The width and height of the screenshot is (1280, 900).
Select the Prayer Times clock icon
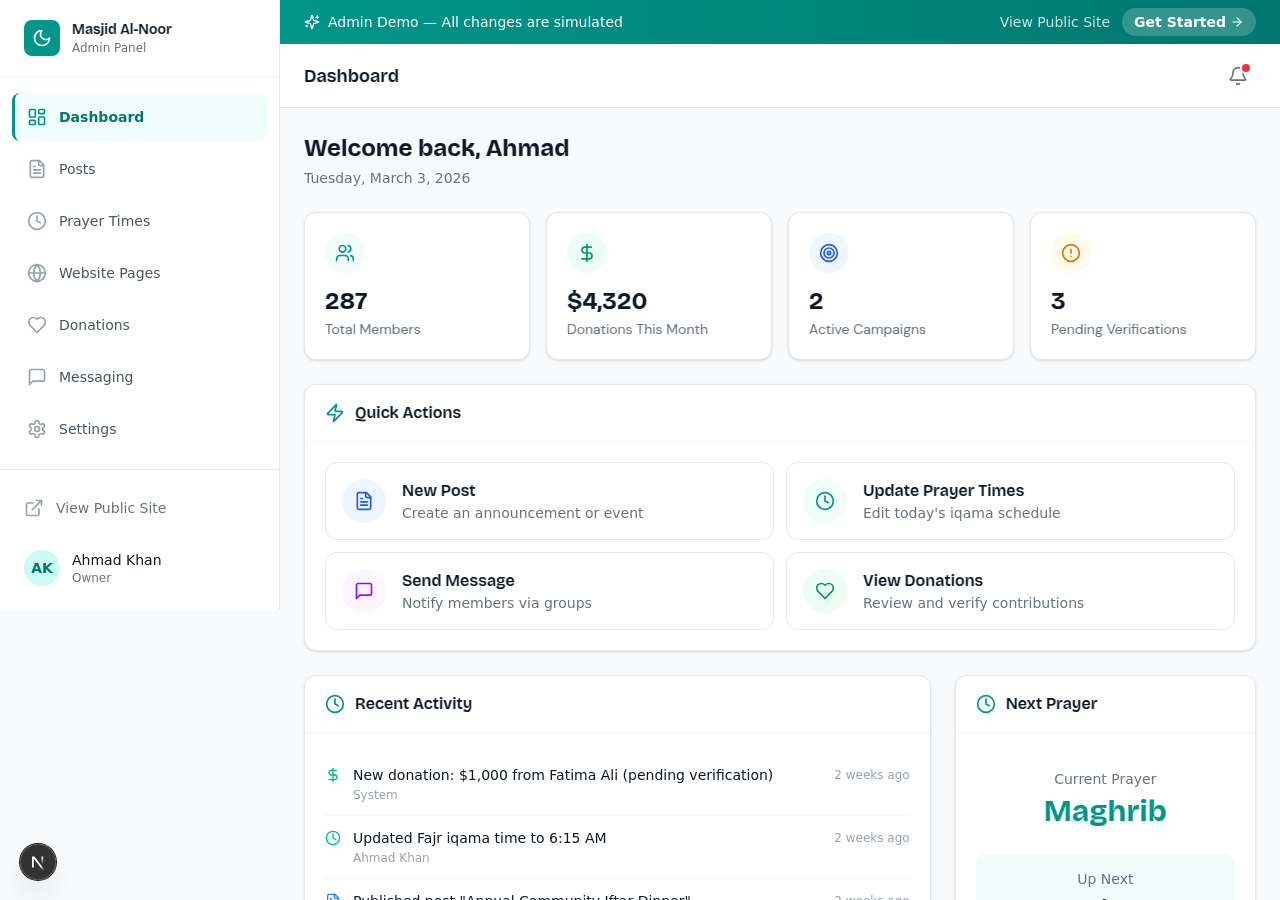tap(37, 221)
